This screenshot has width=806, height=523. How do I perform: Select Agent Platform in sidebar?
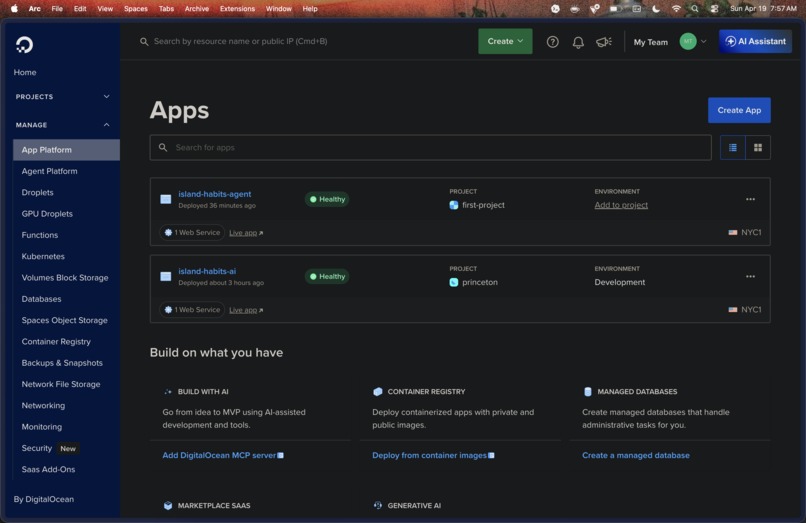coord(49,171)
